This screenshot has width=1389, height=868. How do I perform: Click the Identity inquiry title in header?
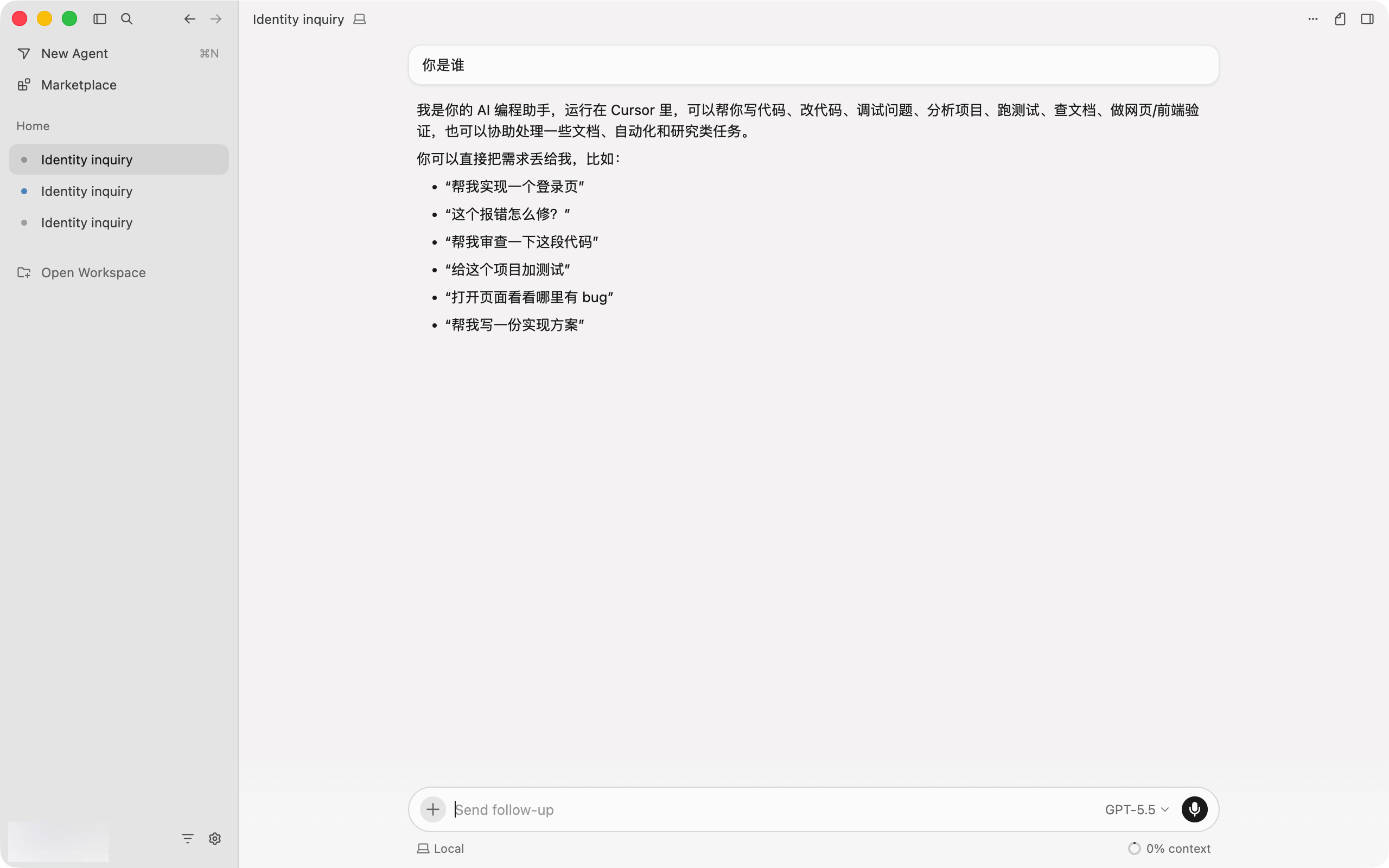[298, 19]
